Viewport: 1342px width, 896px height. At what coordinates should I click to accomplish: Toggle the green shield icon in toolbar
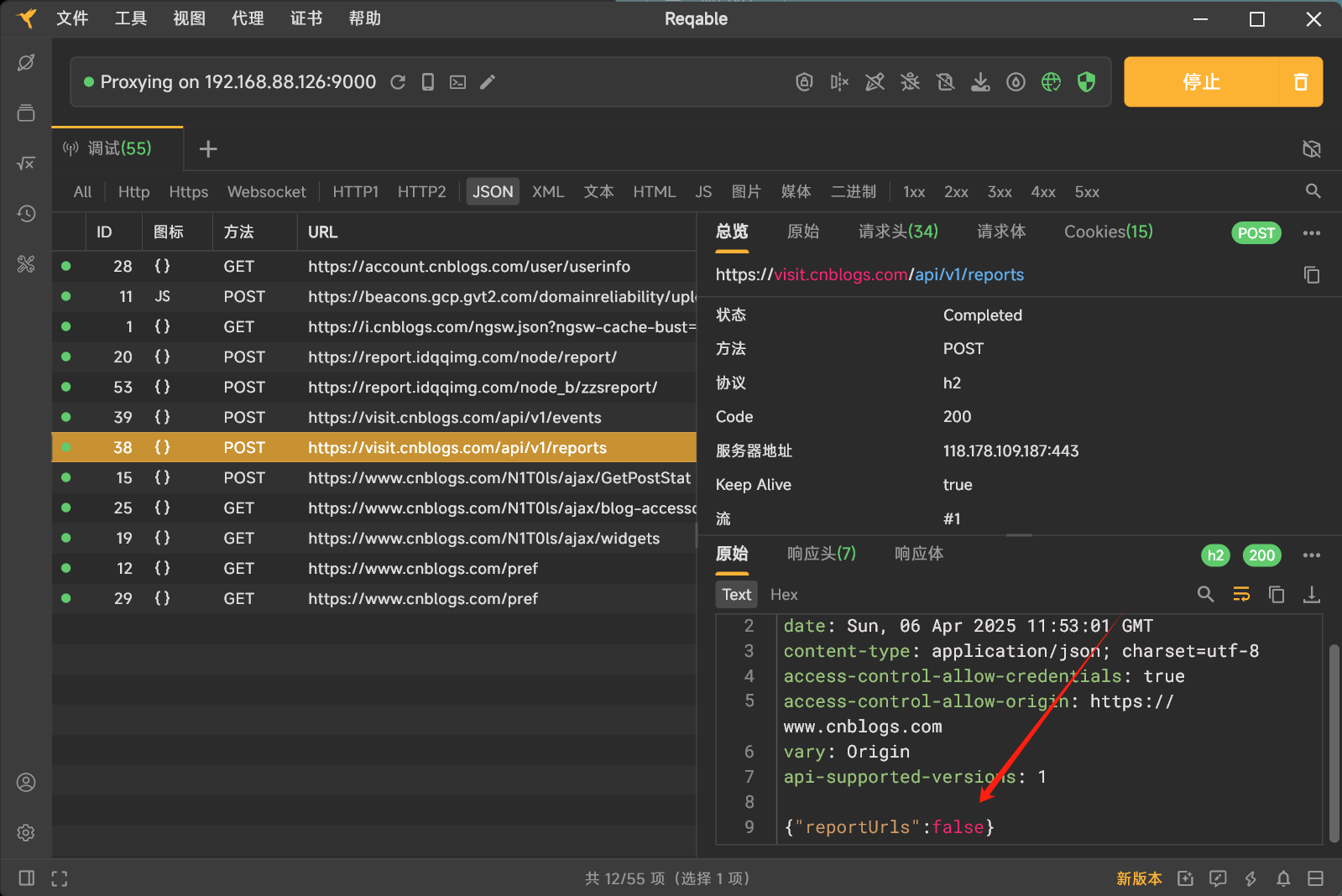(x=1086, y=82)
